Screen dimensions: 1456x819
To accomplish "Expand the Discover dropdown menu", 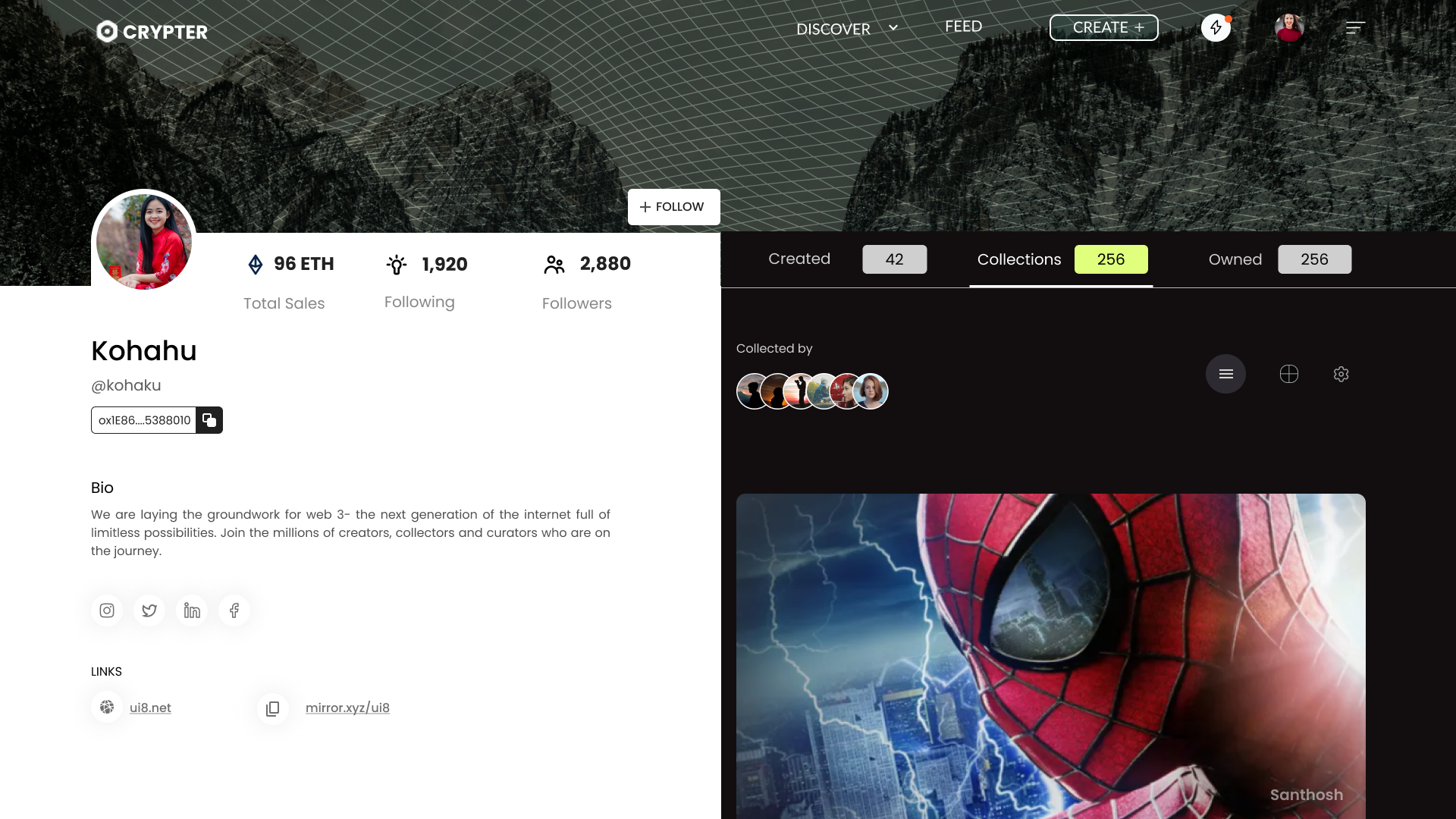I will click(x=892, y=27).
